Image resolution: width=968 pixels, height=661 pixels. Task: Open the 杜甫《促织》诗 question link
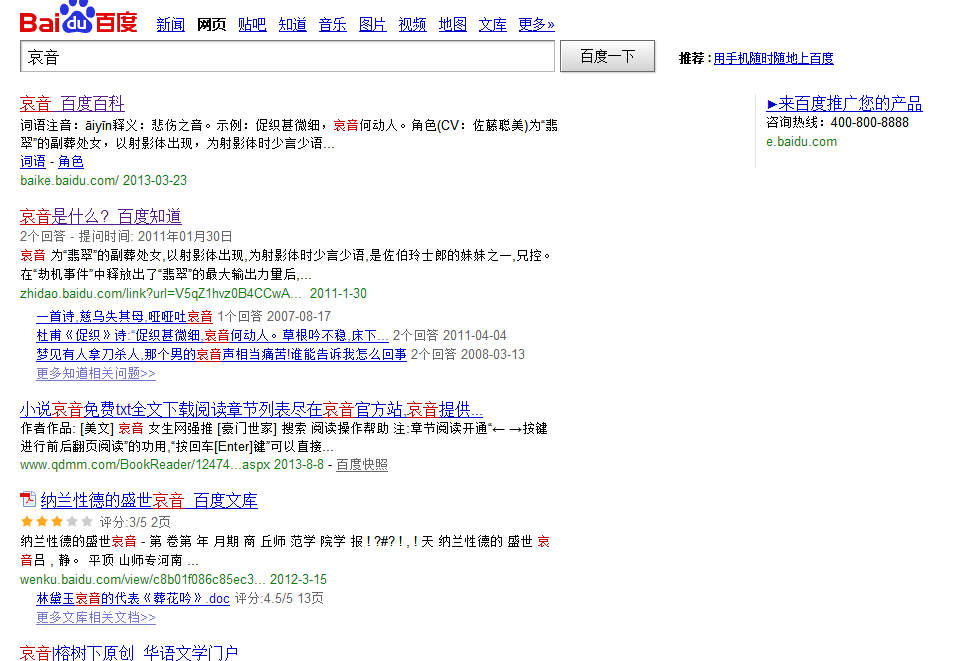212,336
